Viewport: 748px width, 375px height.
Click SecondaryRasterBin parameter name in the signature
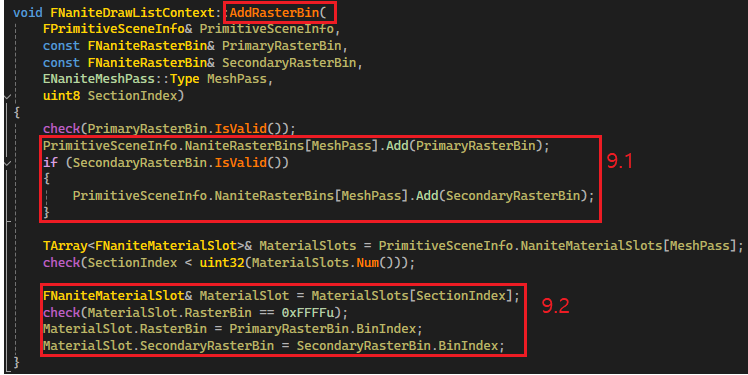289,62
